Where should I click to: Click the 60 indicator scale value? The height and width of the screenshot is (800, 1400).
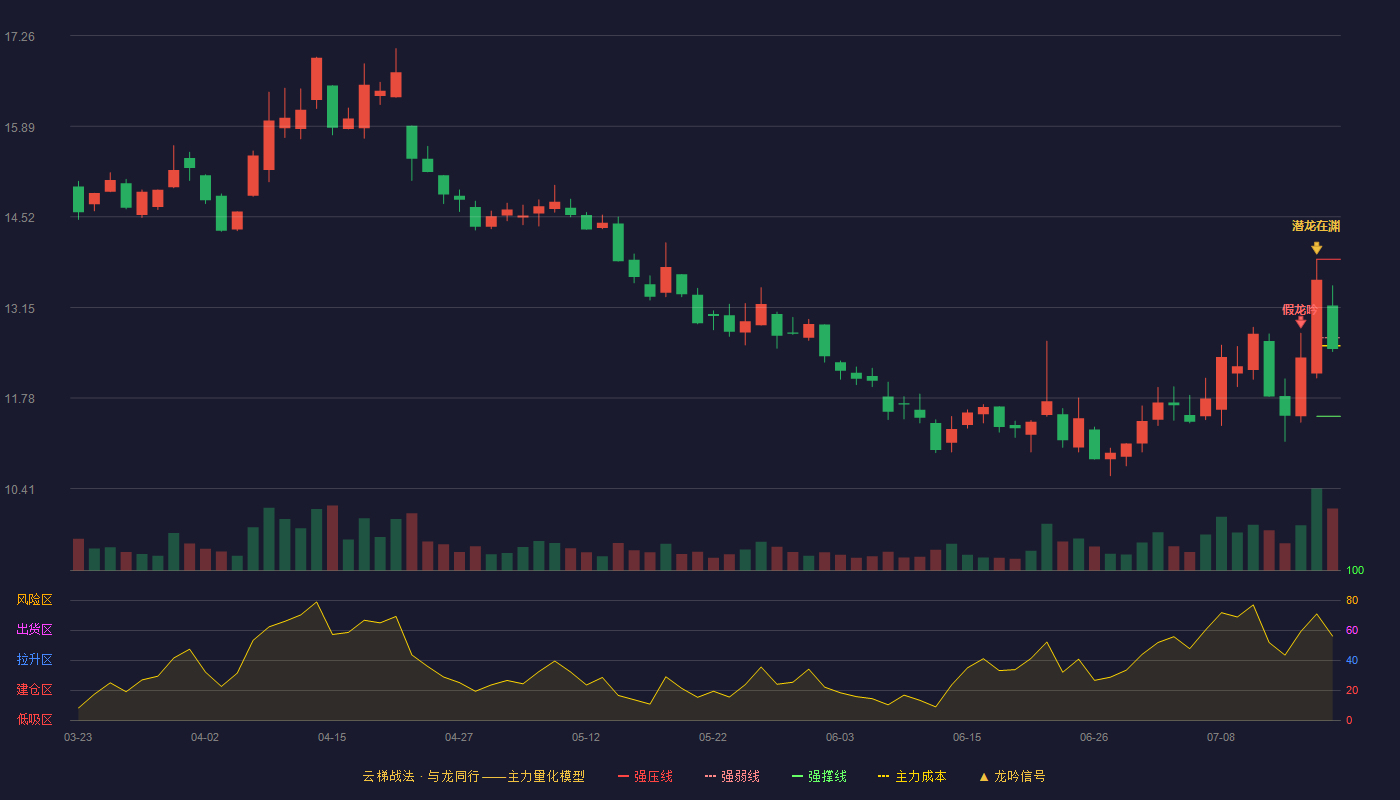pos(1352,630)
